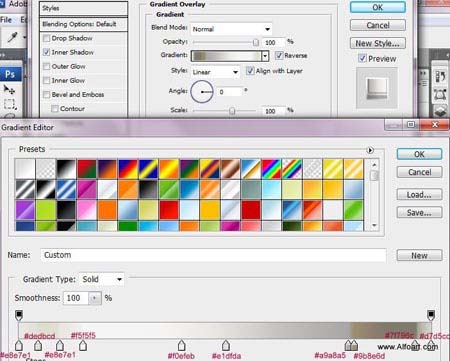Click the Scale value field showing 100
The height and width of the screenshot is (361, 450).
click(x=274, y=111)
